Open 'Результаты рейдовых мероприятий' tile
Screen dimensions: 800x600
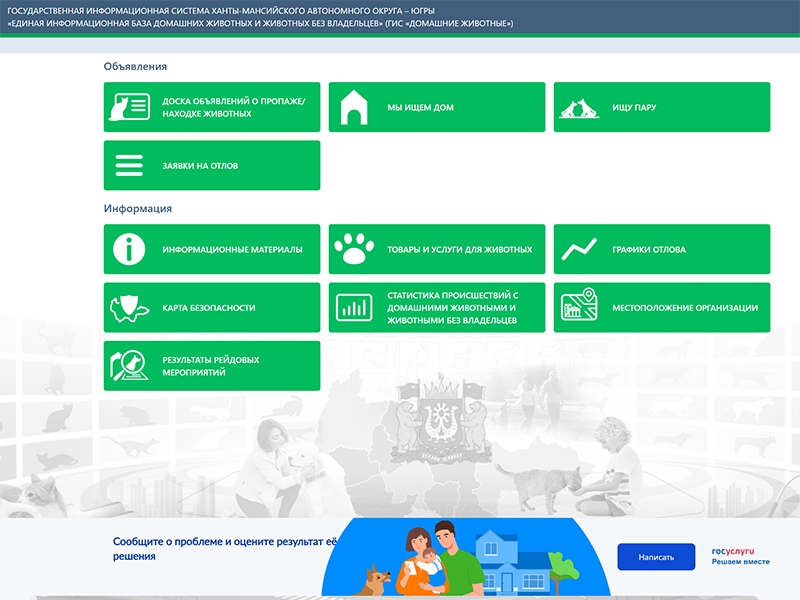[212, 366]
